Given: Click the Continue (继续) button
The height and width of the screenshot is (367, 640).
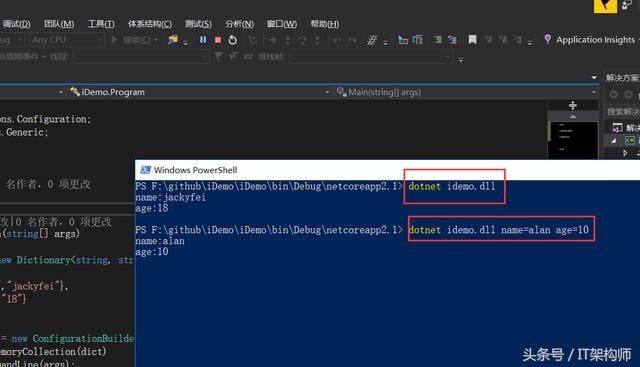Looking at the screenshot, I should pos(131,40).
